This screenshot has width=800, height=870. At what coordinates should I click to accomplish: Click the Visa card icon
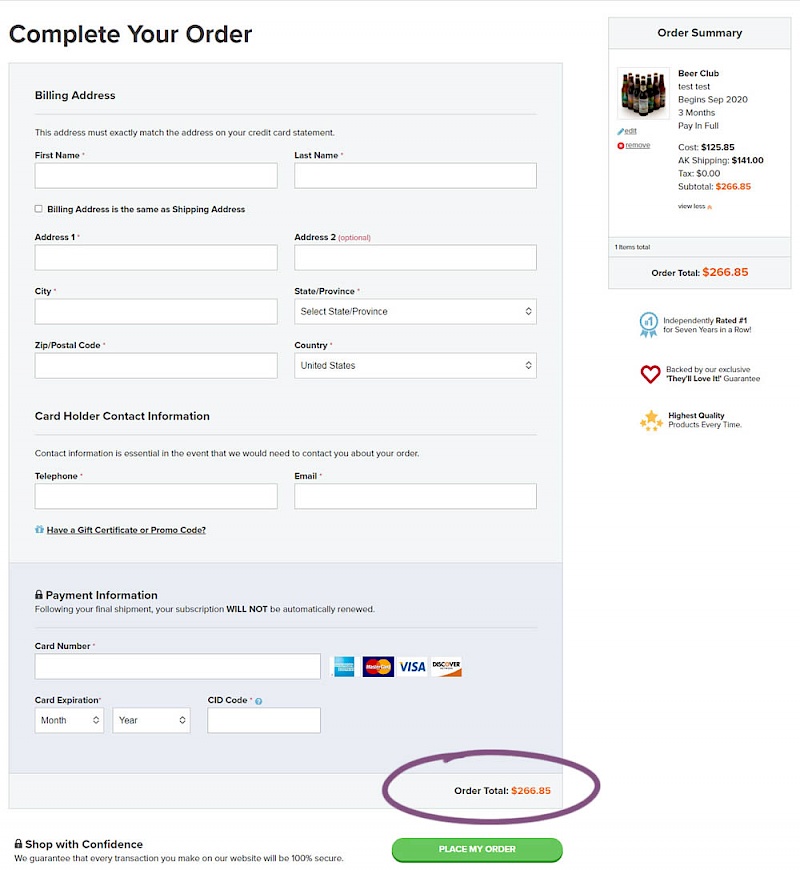click(x=412, y=667)
